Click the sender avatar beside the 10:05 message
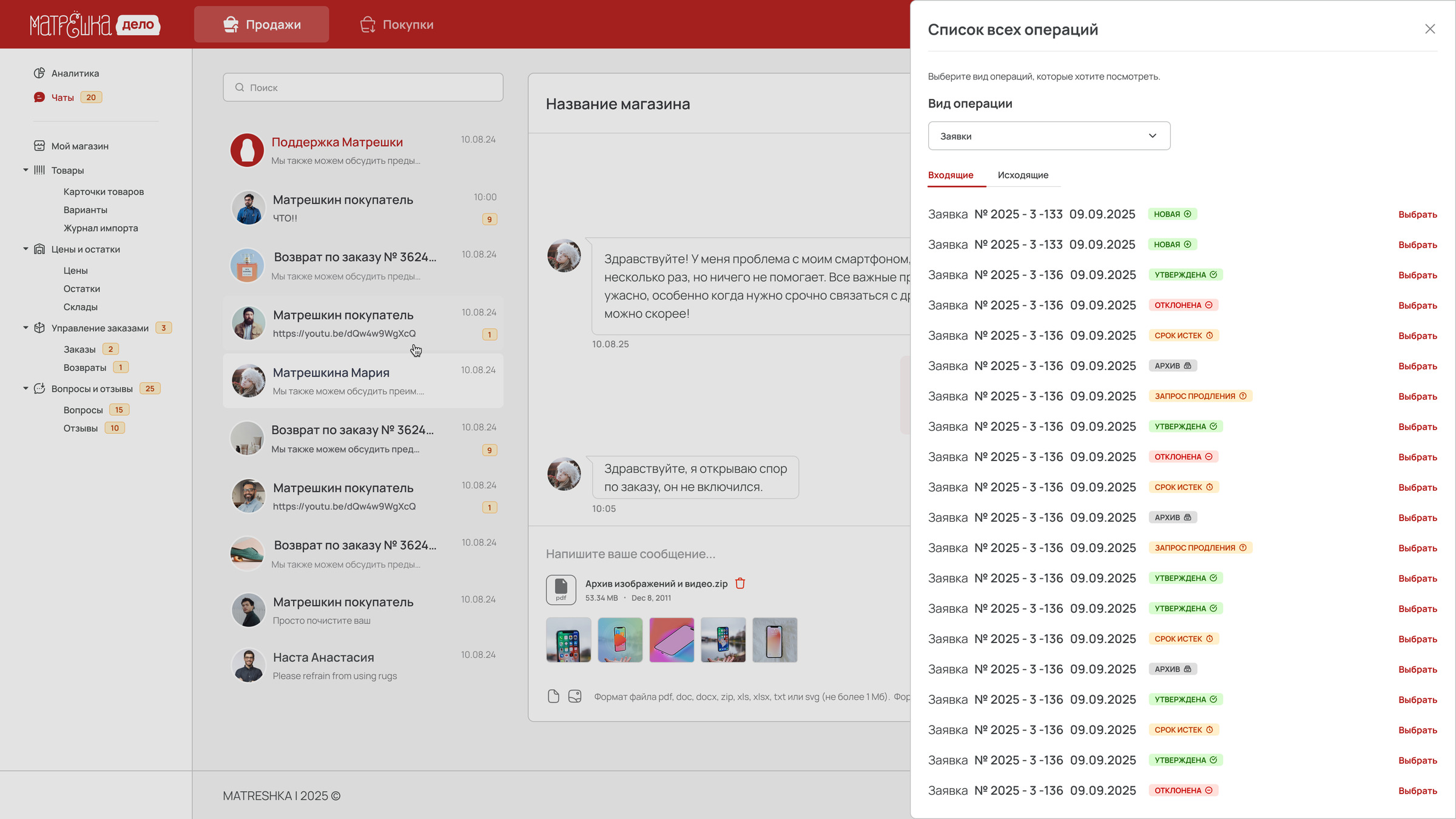The height and width of the screenshot is (819, 1456). tap(564, 474)
